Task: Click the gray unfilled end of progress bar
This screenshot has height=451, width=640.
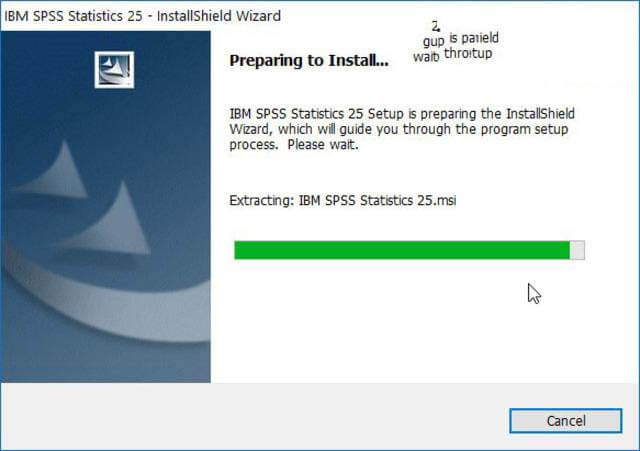Action: (577, 250)
